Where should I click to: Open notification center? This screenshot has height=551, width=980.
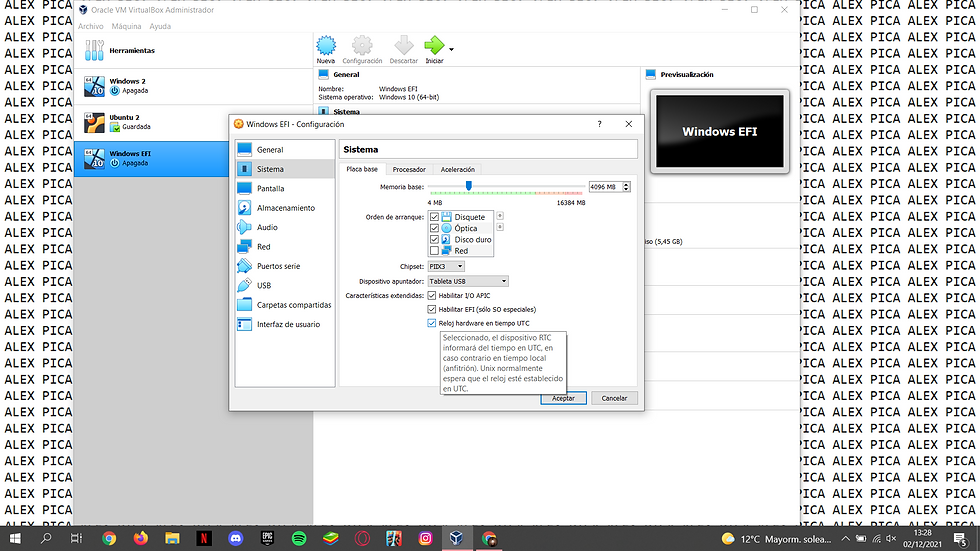[x=961, y=539]
